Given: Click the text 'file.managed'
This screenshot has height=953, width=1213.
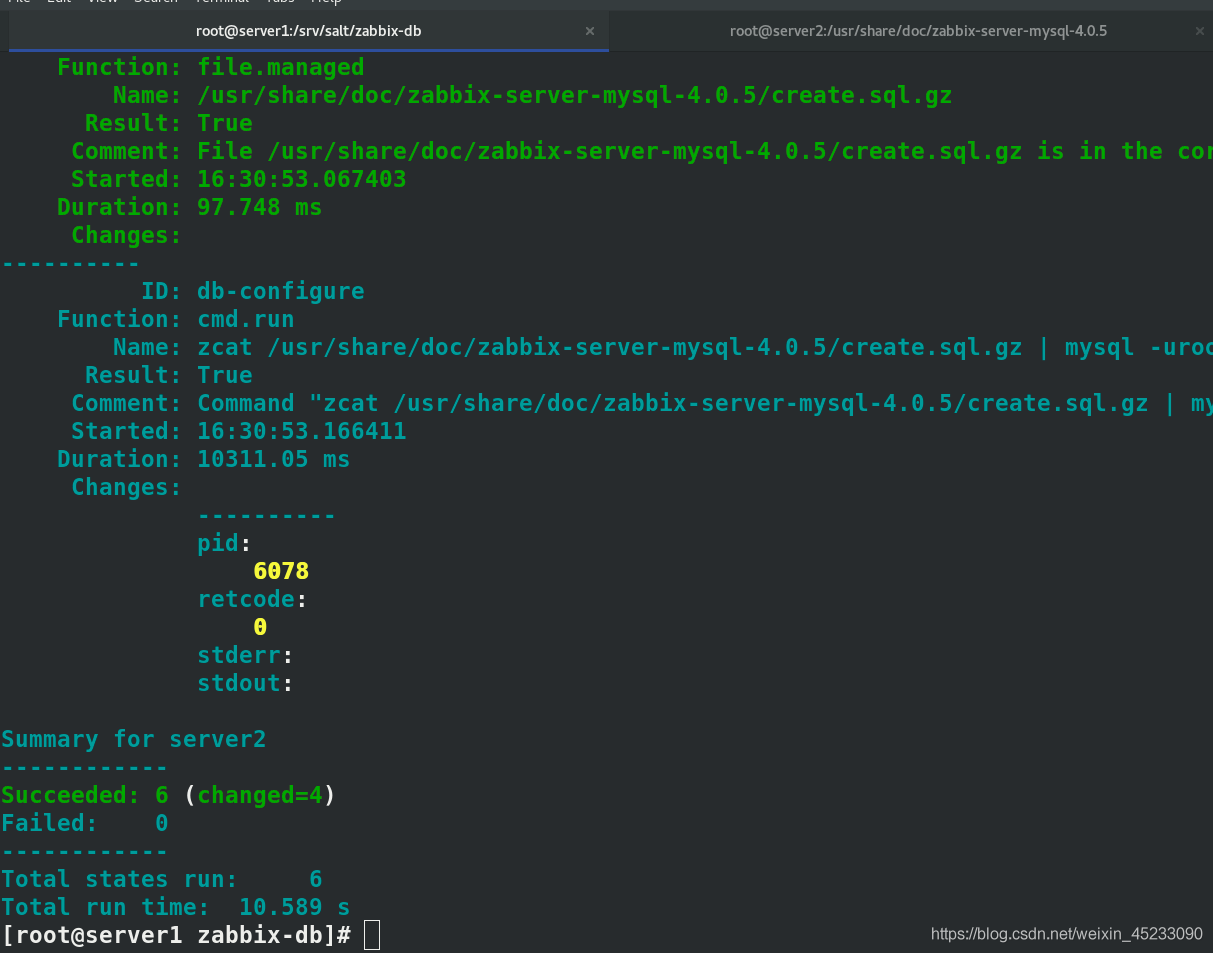Looking at the screenshot, I should [x=281, y=67].
